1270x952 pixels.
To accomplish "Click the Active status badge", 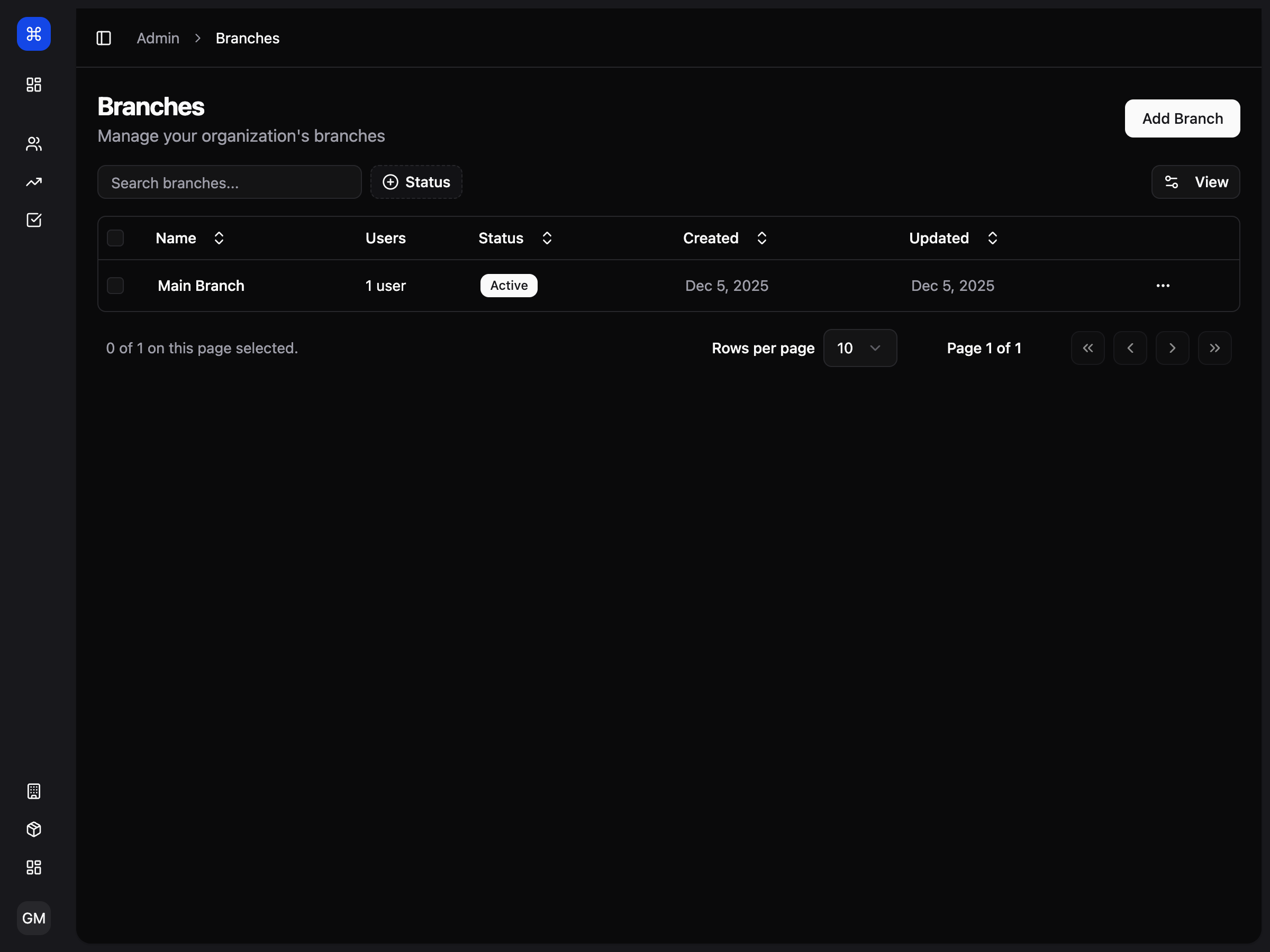I will tap(508, 285).
